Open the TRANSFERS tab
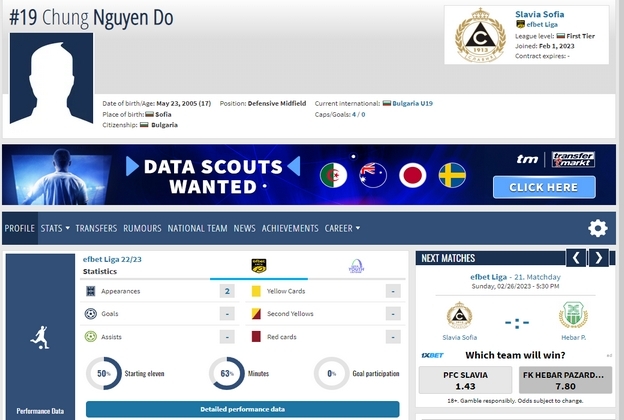This screenshot has width=624, height=420. [x=96, y=228]
